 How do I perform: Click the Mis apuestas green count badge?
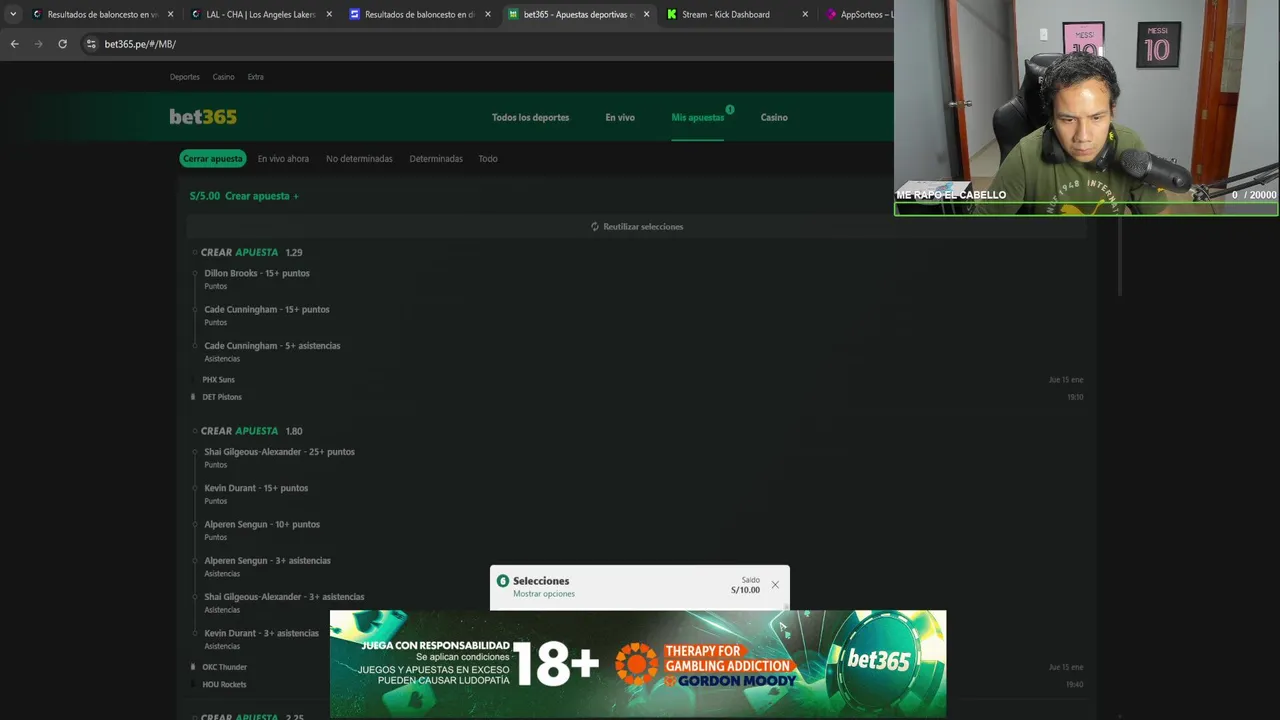click(x=730, y=109)
